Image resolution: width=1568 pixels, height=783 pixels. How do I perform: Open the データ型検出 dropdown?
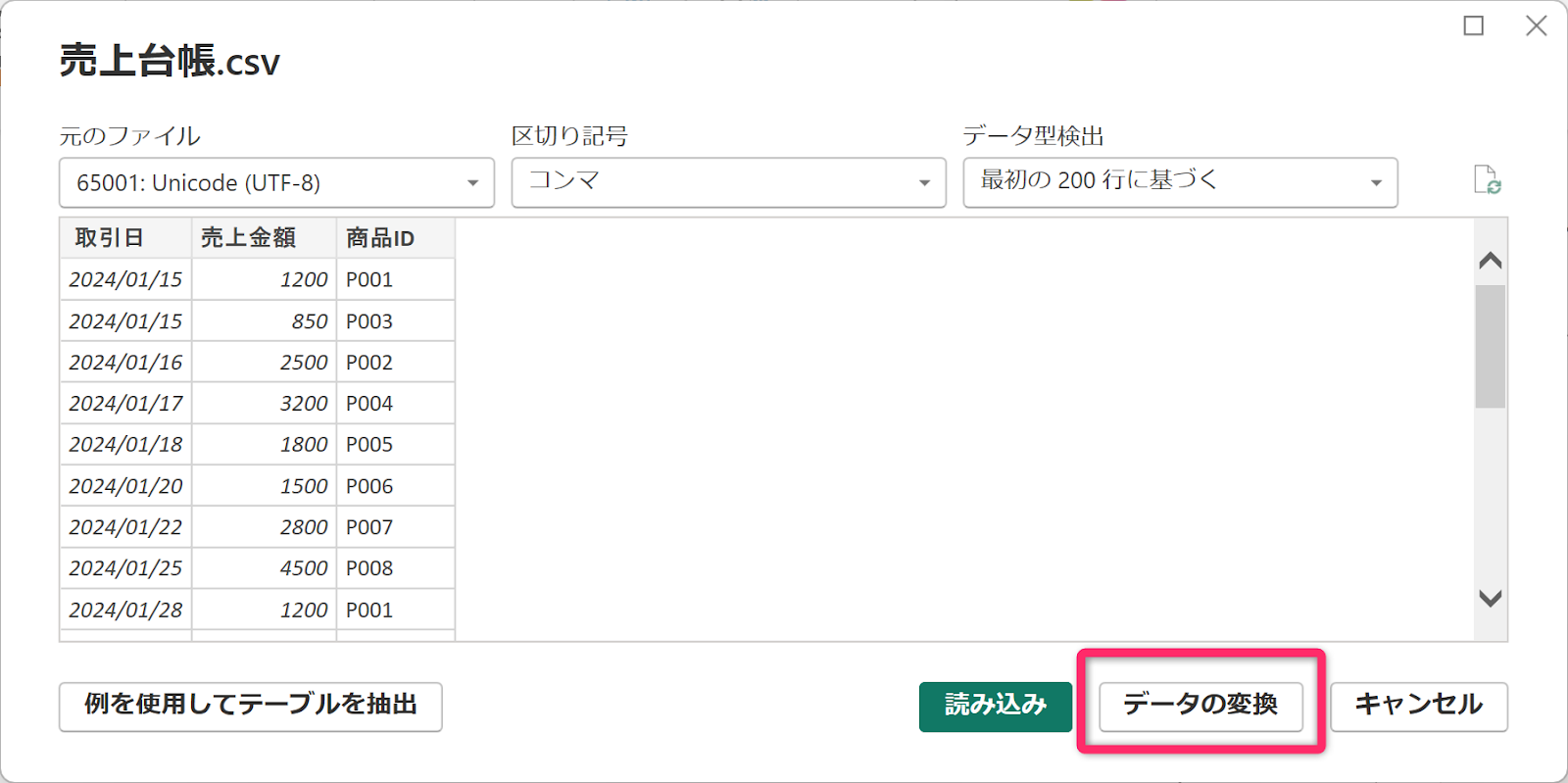pos(1180,183)
